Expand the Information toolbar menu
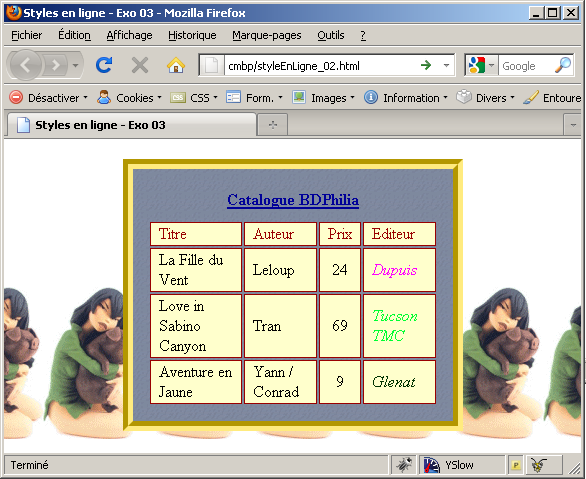The width and height of the screenshot is (586, 479). click(406, 98)
